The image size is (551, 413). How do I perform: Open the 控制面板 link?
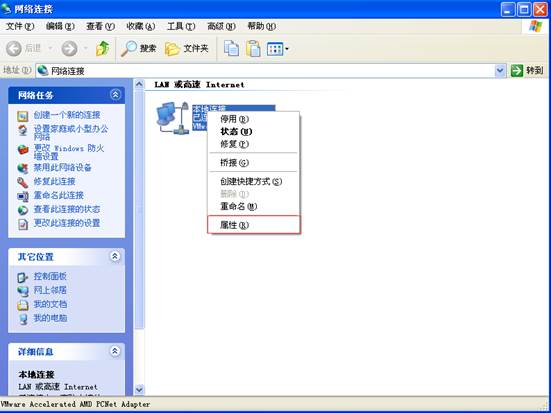point(50,276)
